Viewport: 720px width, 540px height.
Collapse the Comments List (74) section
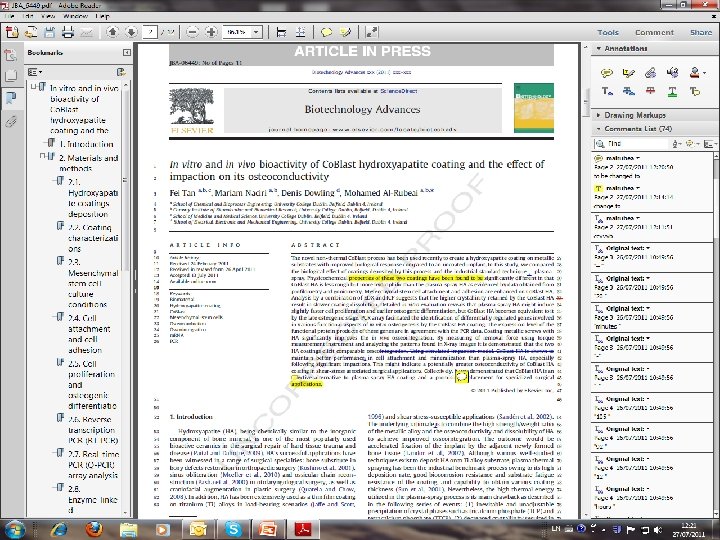[598, 129]
